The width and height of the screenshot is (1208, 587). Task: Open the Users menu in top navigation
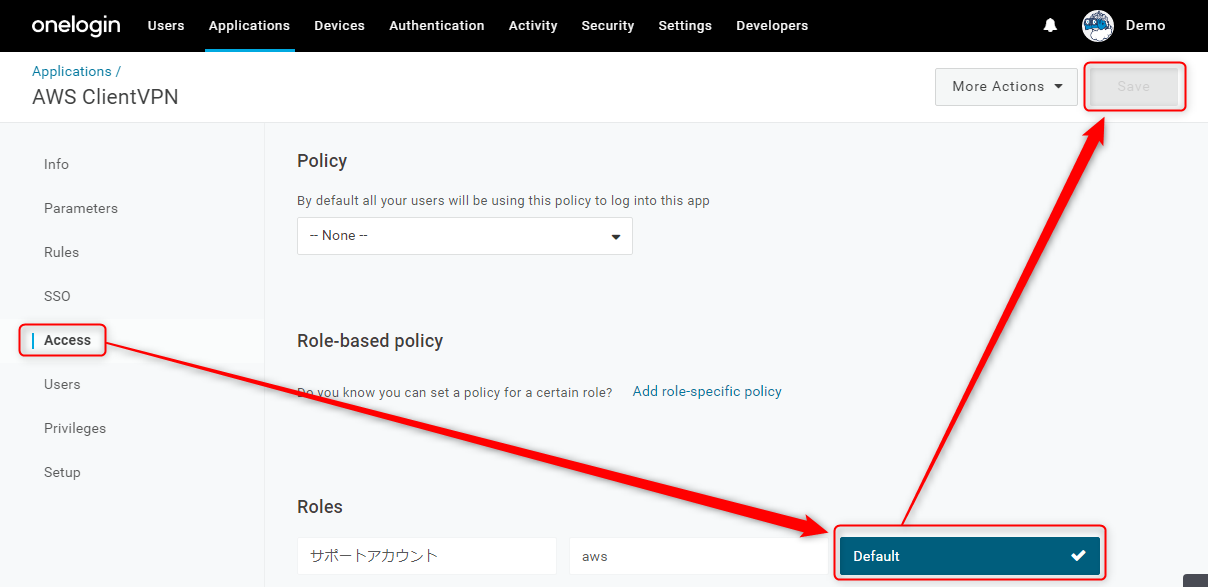(x=166, y=26)
